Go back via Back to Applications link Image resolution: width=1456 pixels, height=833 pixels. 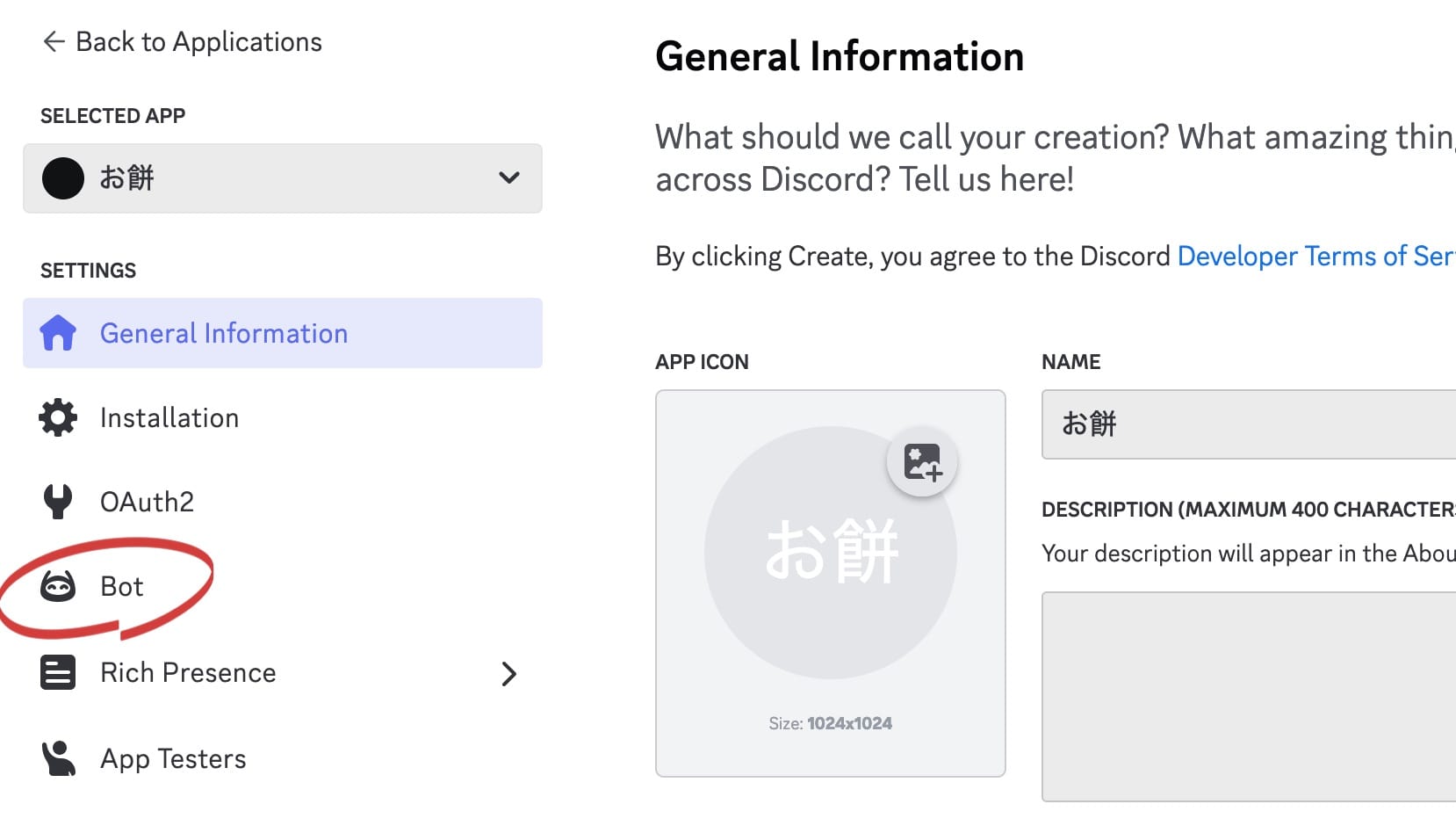[x=183, y=41]
